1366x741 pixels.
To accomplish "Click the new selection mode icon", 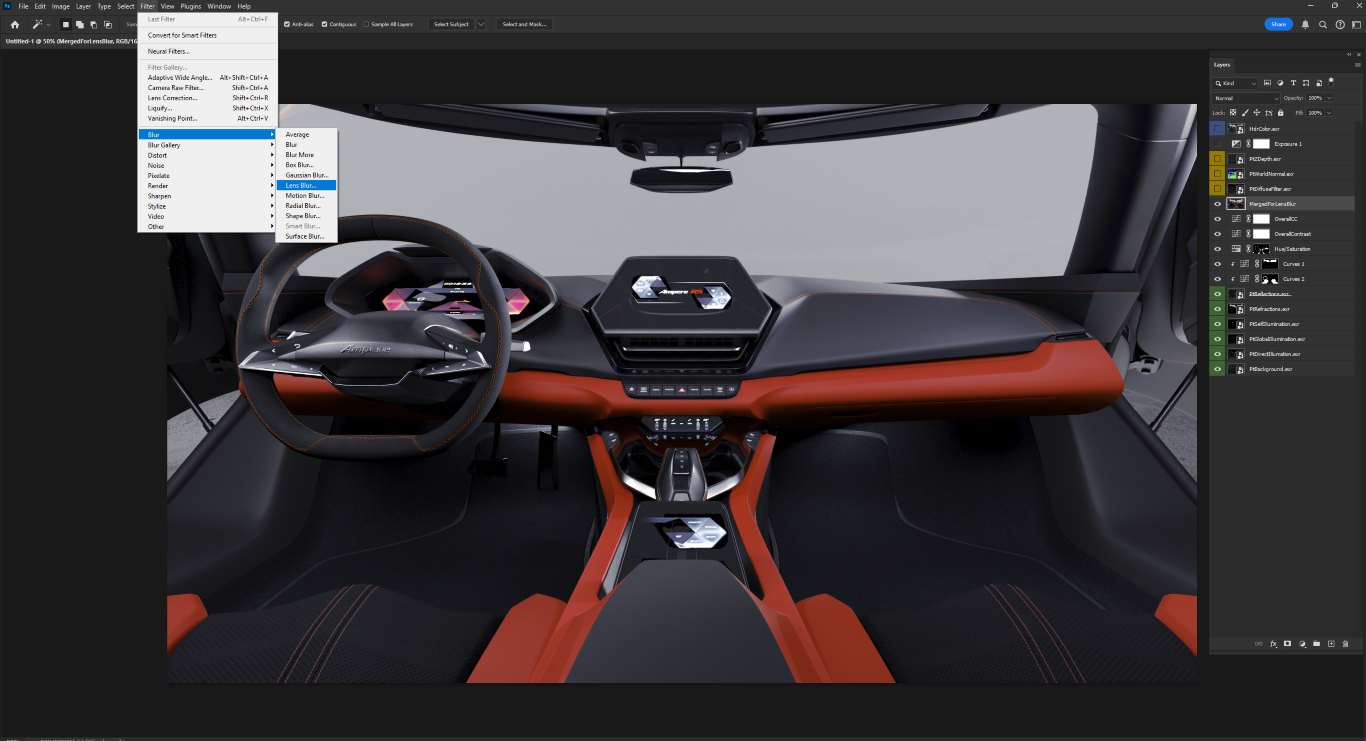I will (x=66, y=24).
